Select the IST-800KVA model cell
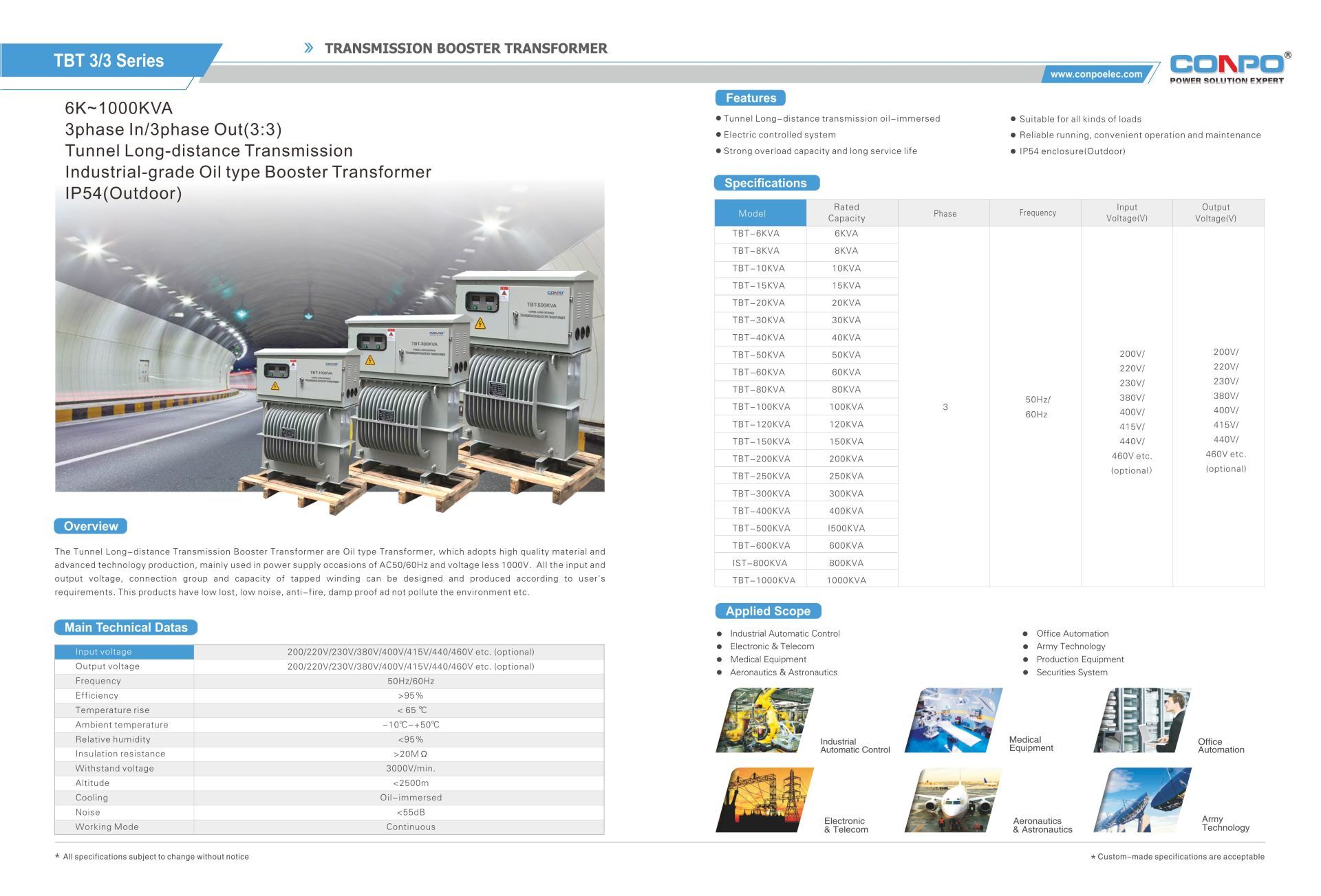 pos(760,562)
